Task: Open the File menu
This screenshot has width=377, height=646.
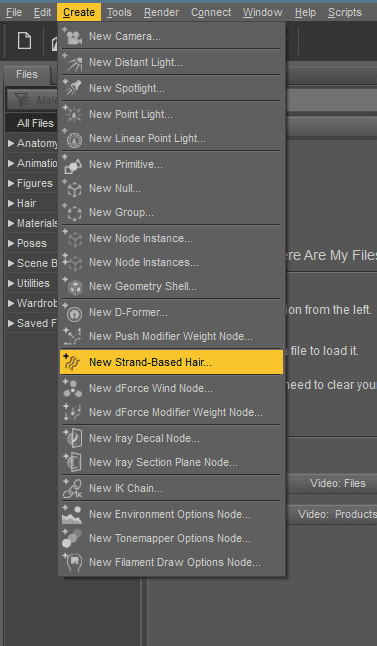Action: coord(14,12)
